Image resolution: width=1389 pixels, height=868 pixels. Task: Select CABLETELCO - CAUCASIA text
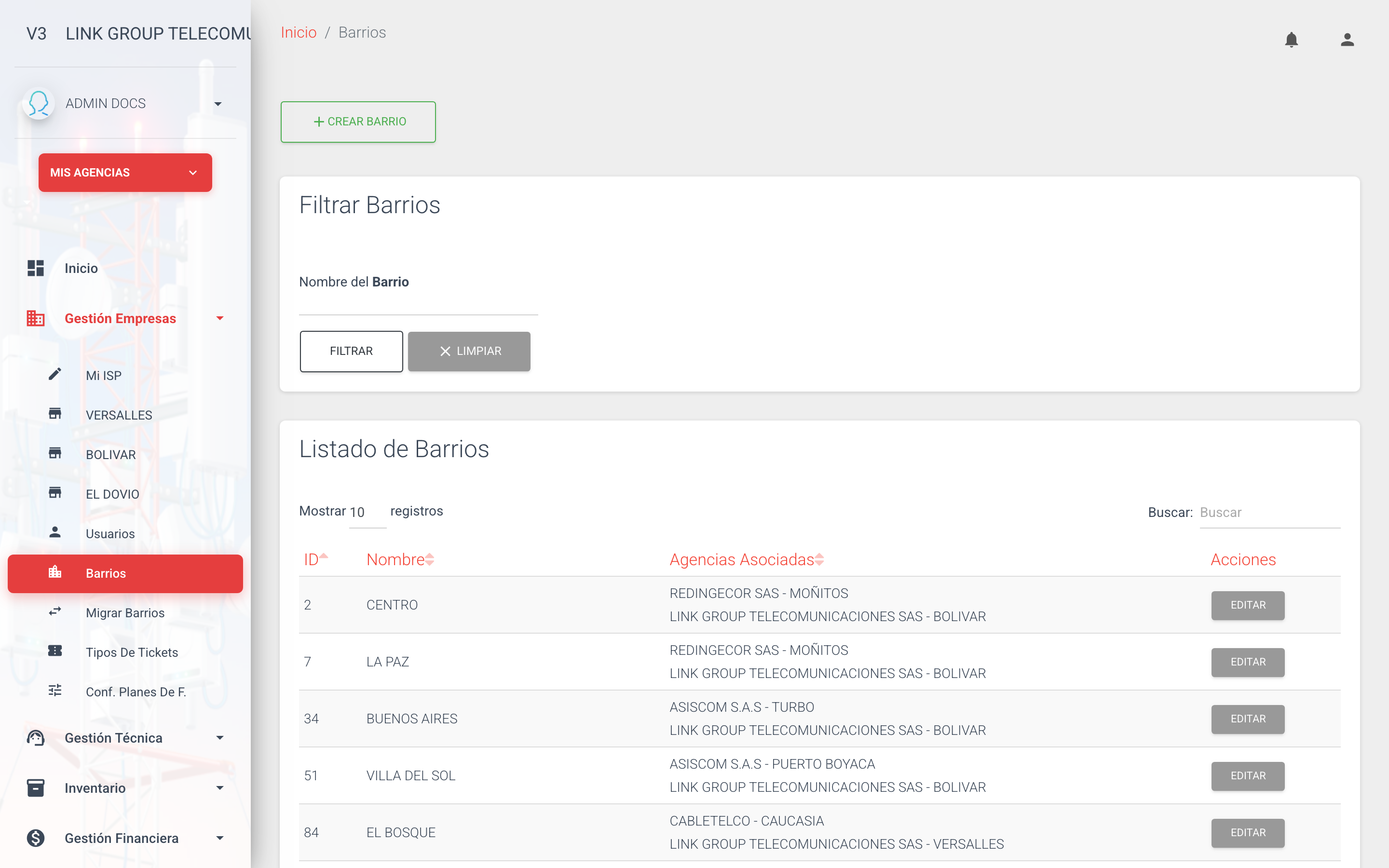(x=747, y=821)
